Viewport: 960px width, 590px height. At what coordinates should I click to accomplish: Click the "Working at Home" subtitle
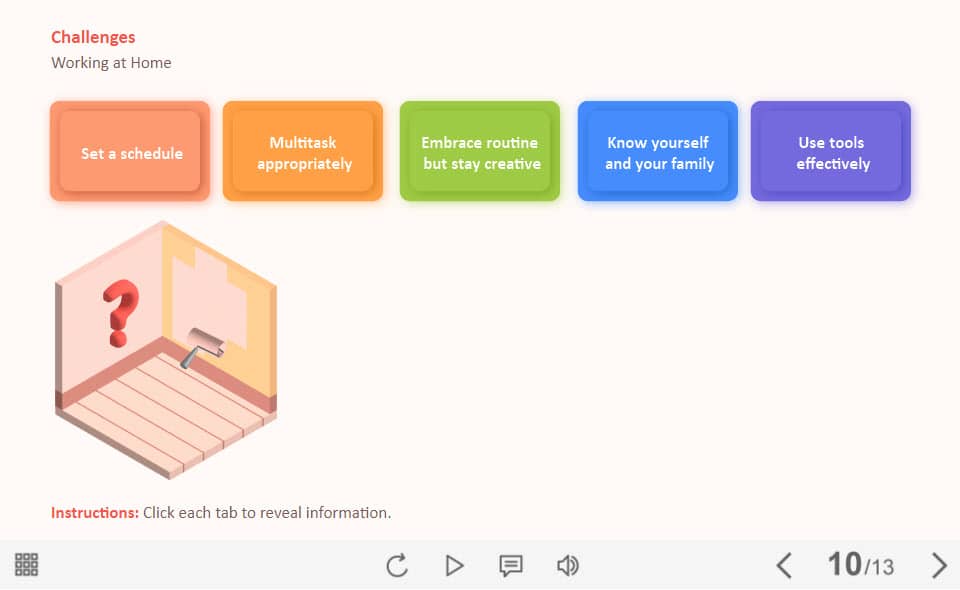pyautogui.click(x=111, y=63)
